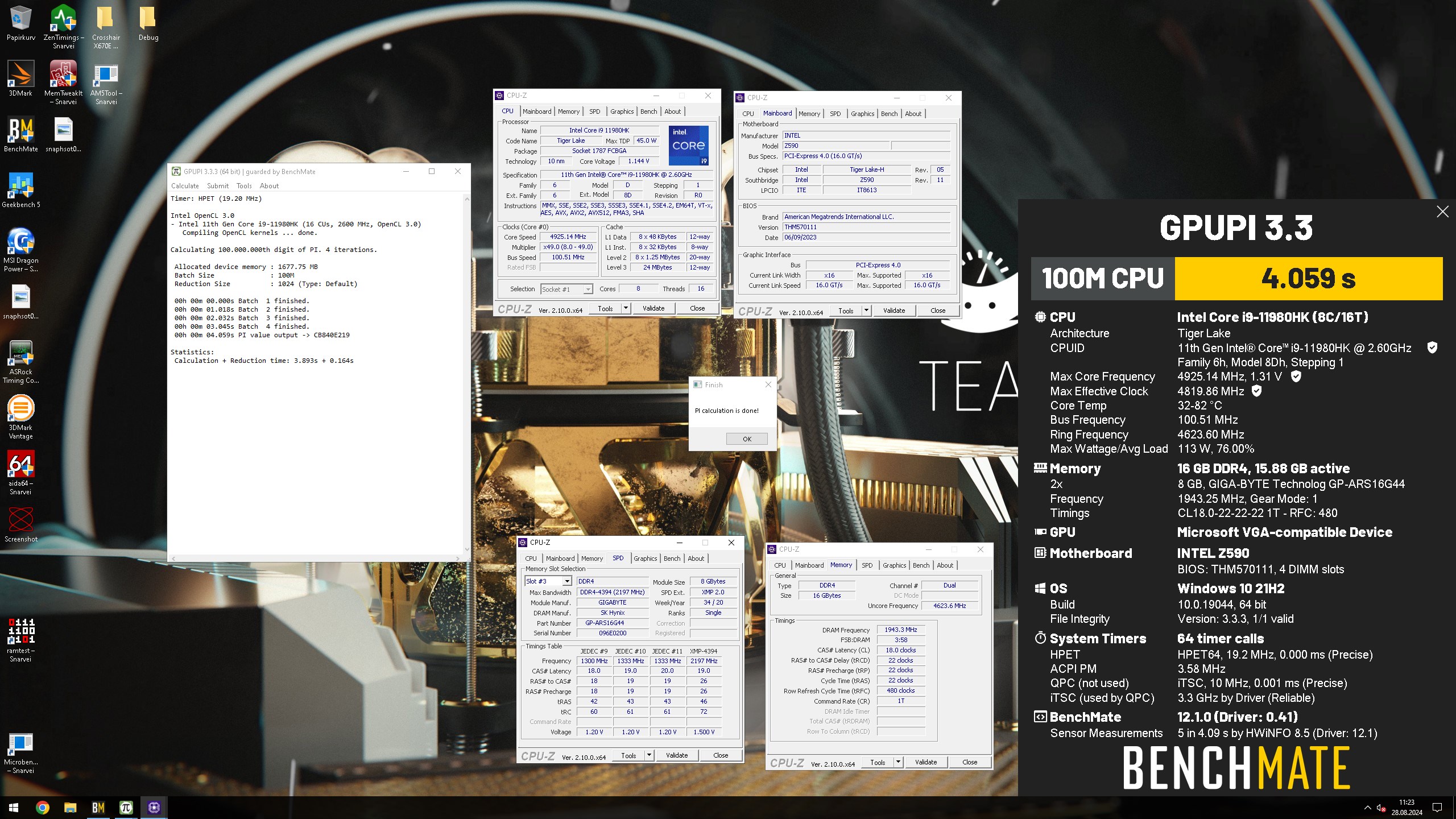Expand Tools dropdown arrow in SPD window
Screen dimensions: 1456x819
pyautogui.click(x=649, y=755)
